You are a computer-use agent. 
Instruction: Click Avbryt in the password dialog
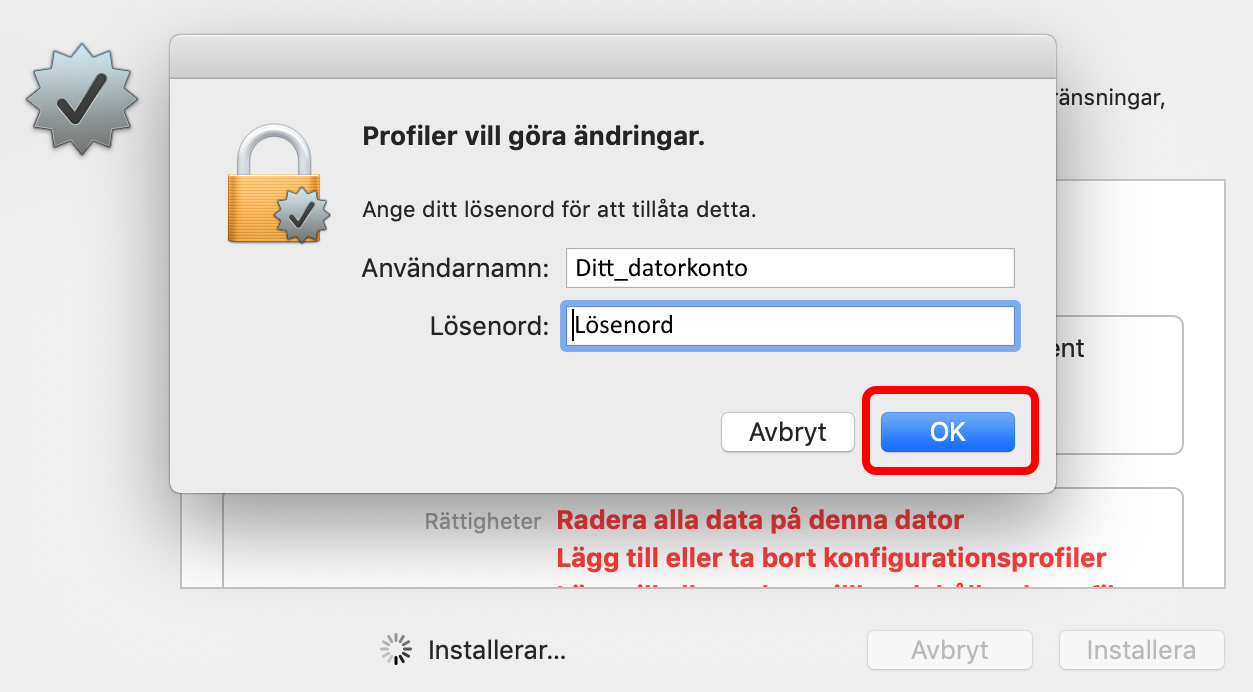(x=788, y=432)
